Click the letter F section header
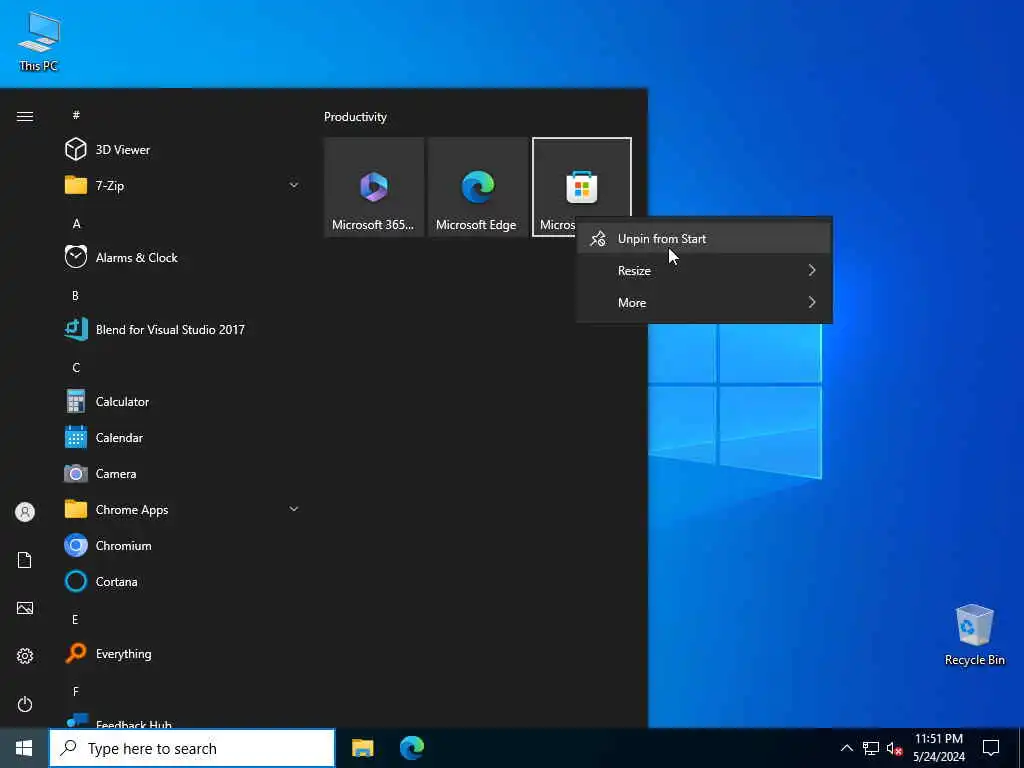 (76, 691)
